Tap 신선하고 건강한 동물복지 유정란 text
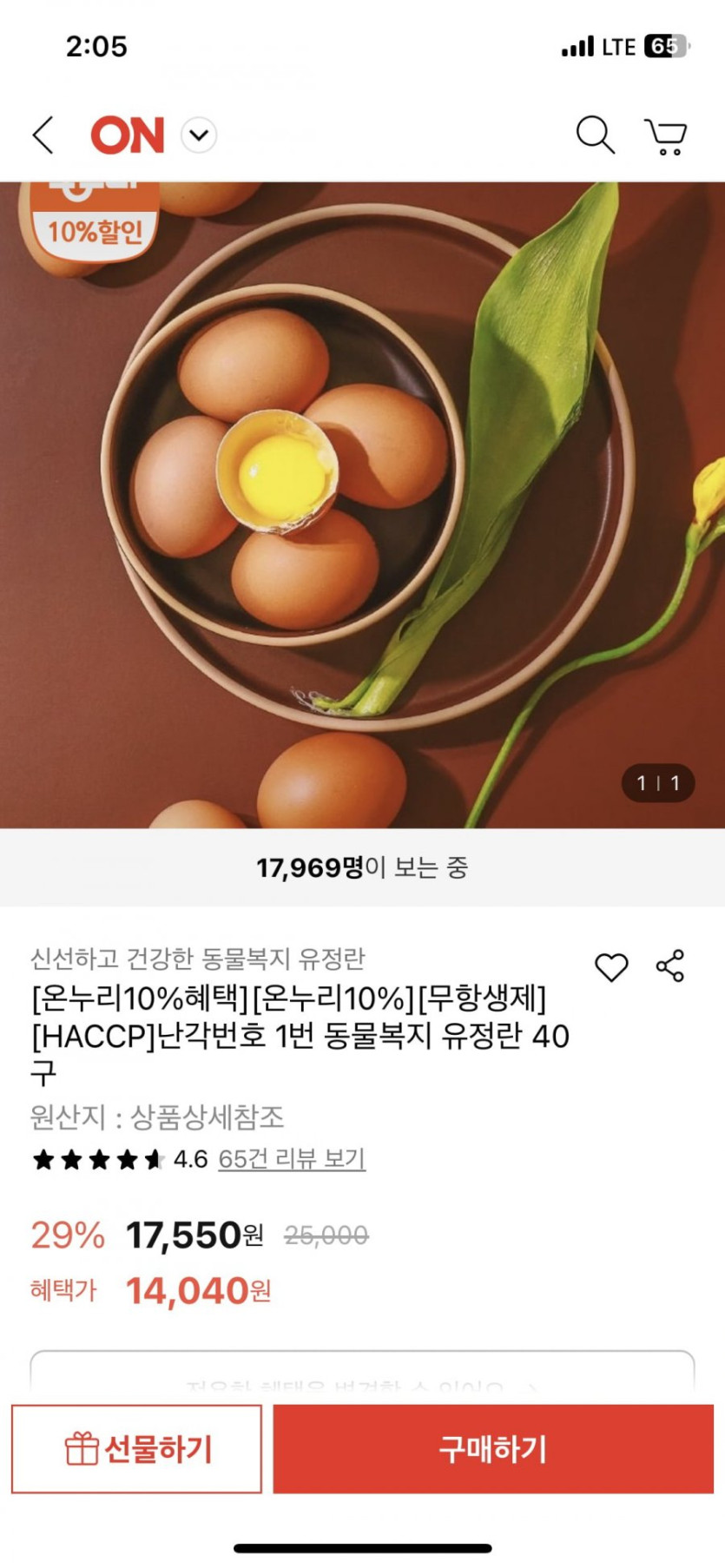 (198, 959)
